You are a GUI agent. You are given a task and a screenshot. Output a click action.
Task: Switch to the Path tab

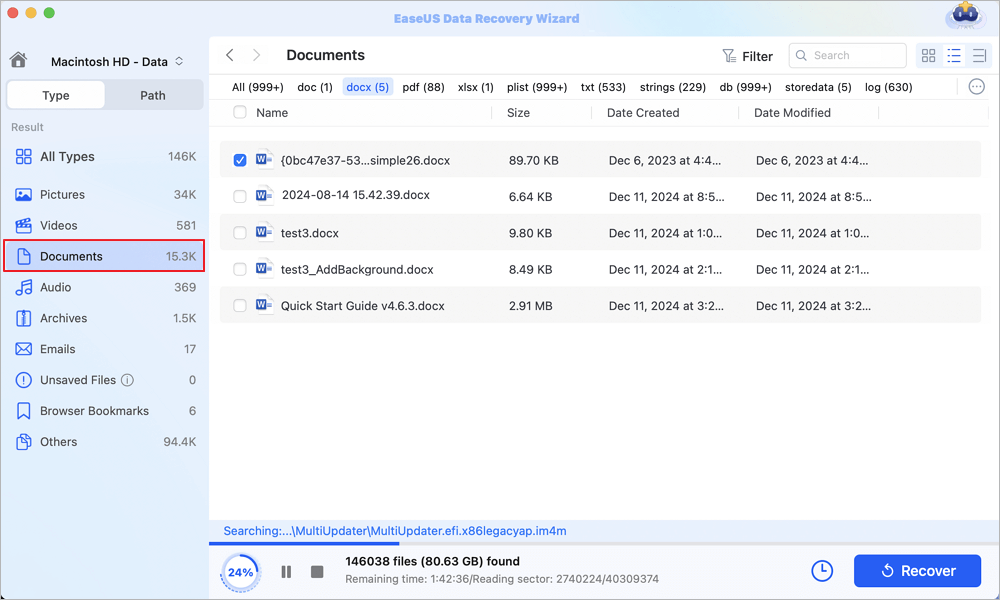153,96
